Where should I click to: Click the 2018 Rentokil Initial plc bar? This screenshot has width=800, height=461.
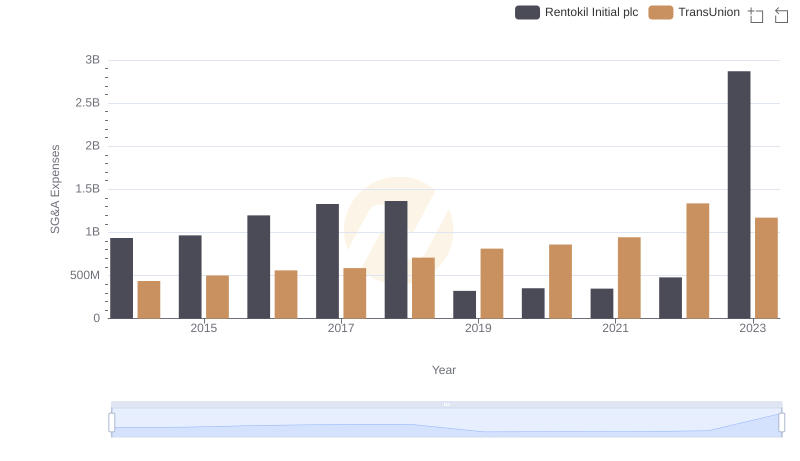[x=396, y=260]
